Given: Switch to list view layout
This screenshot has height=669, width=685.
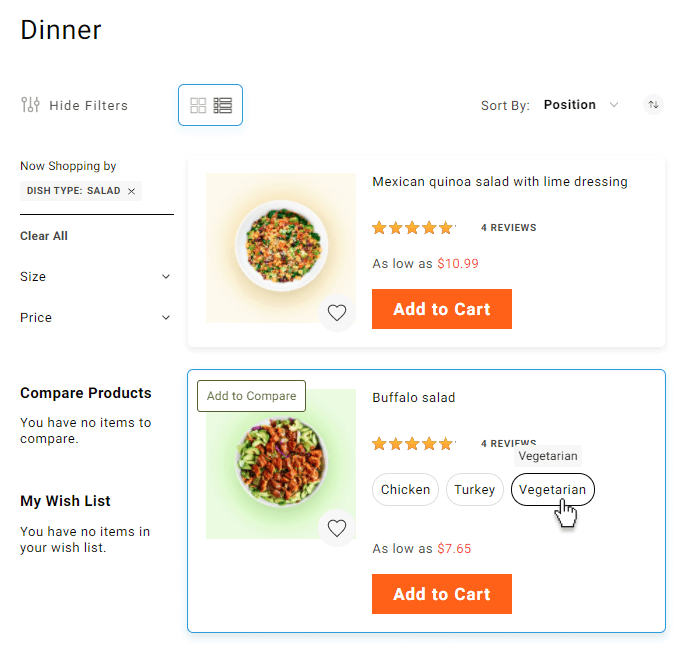Looking at the screenshot, I should (x=223, y=105).
